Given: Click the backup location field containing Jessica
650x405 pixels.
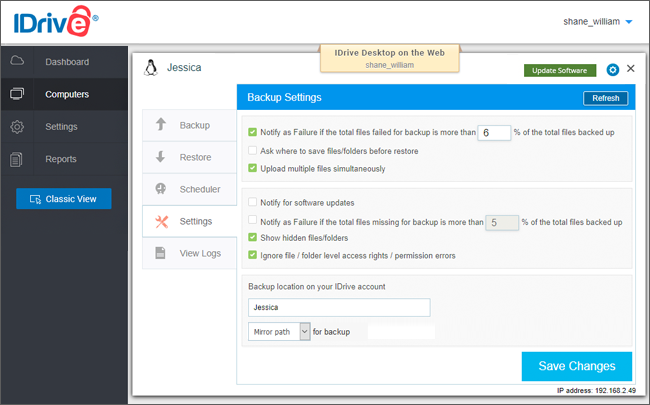Looking at the screenshot, I should pos(339,307).
